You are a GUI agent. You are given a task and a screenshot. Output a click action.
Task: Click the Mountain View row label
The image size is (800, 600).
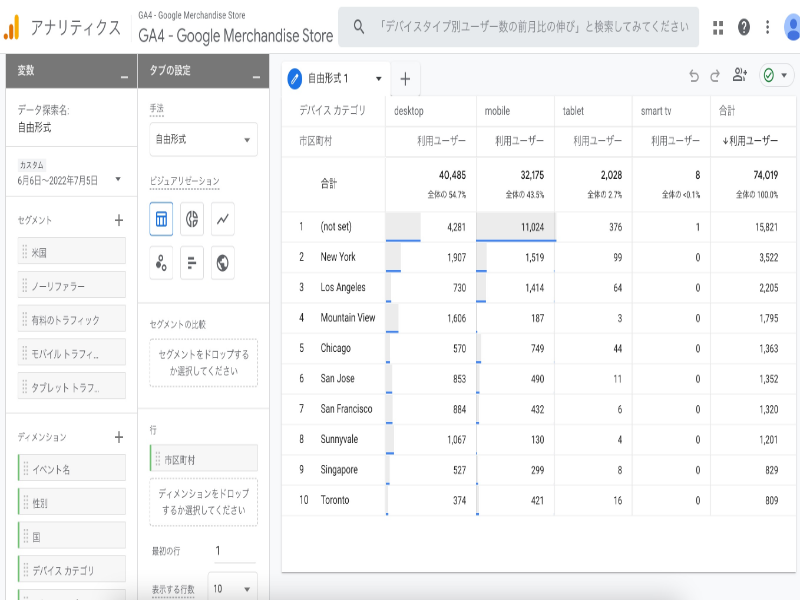[348, 317]
